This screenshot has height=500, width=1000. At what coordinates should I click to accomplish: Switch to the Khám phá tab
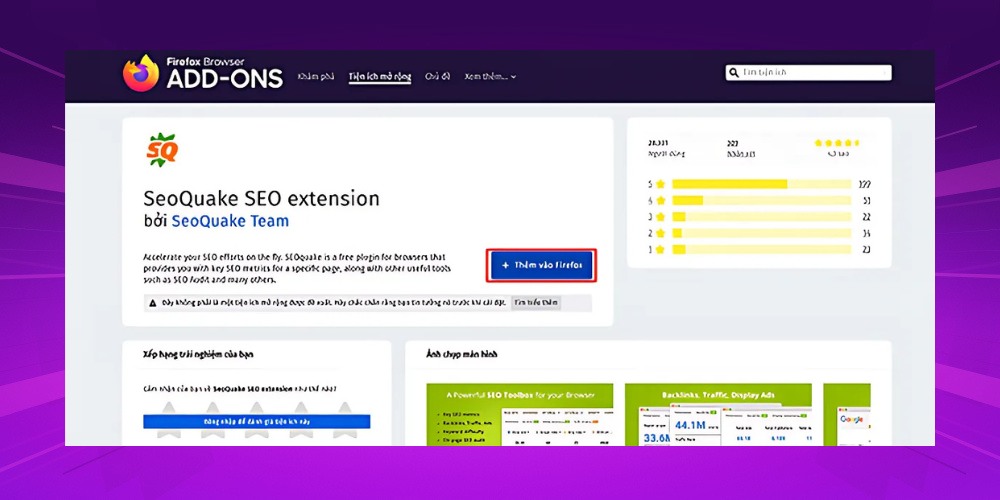316,77
